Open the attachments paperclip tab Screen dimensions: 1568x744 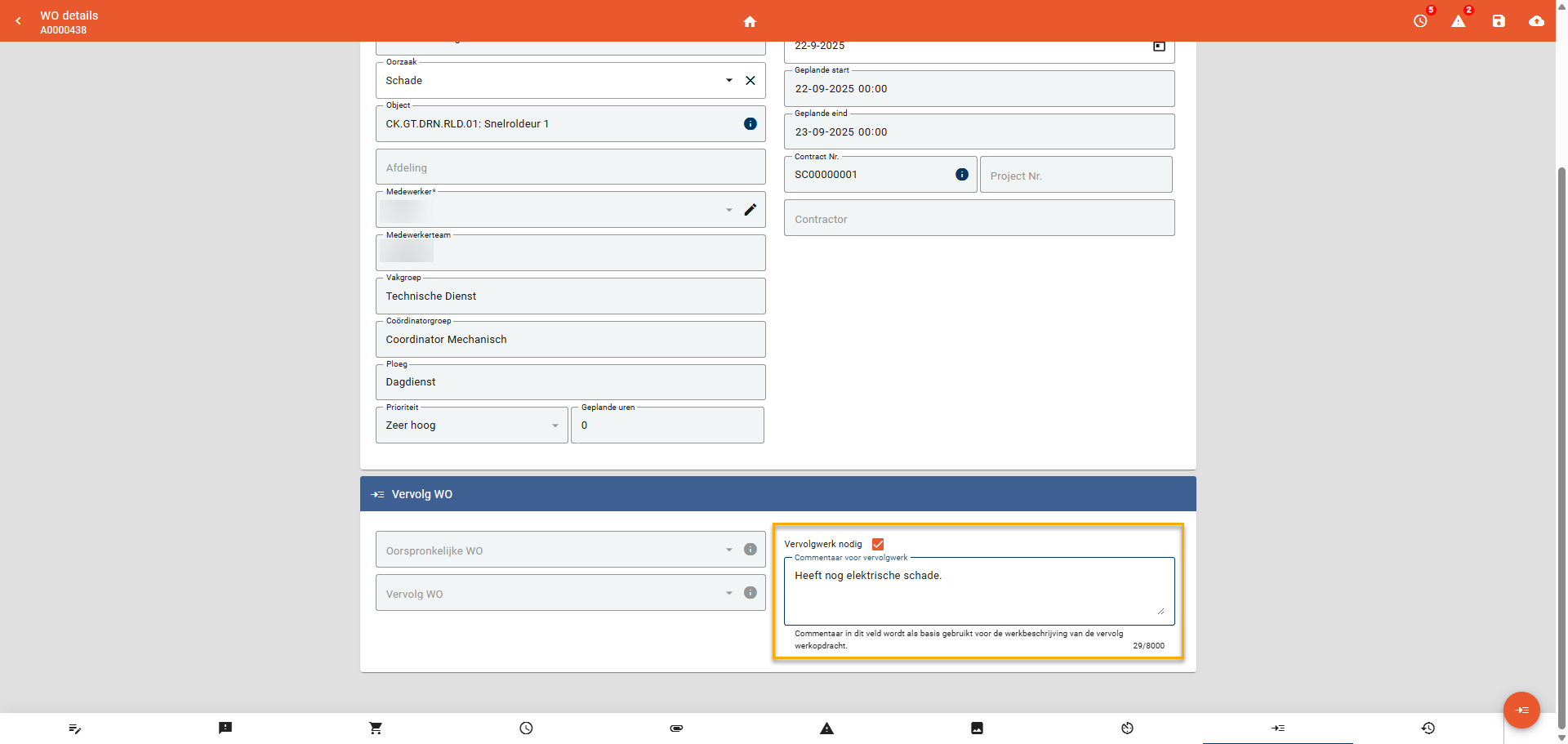(x=676, y=728)
